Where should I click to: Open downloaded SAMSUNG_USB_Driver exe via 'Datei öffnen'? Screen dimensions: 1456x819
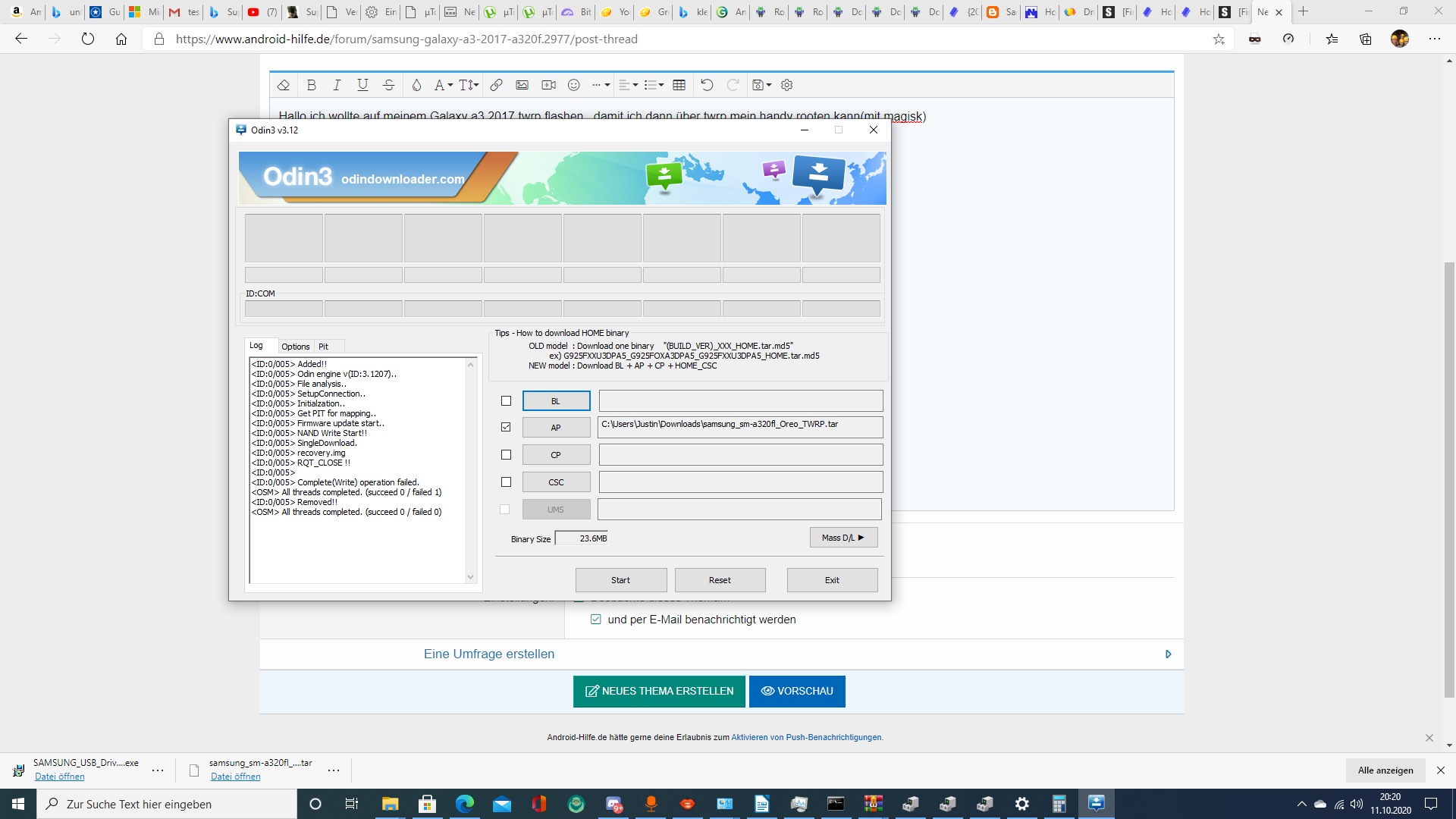point(60,777)
